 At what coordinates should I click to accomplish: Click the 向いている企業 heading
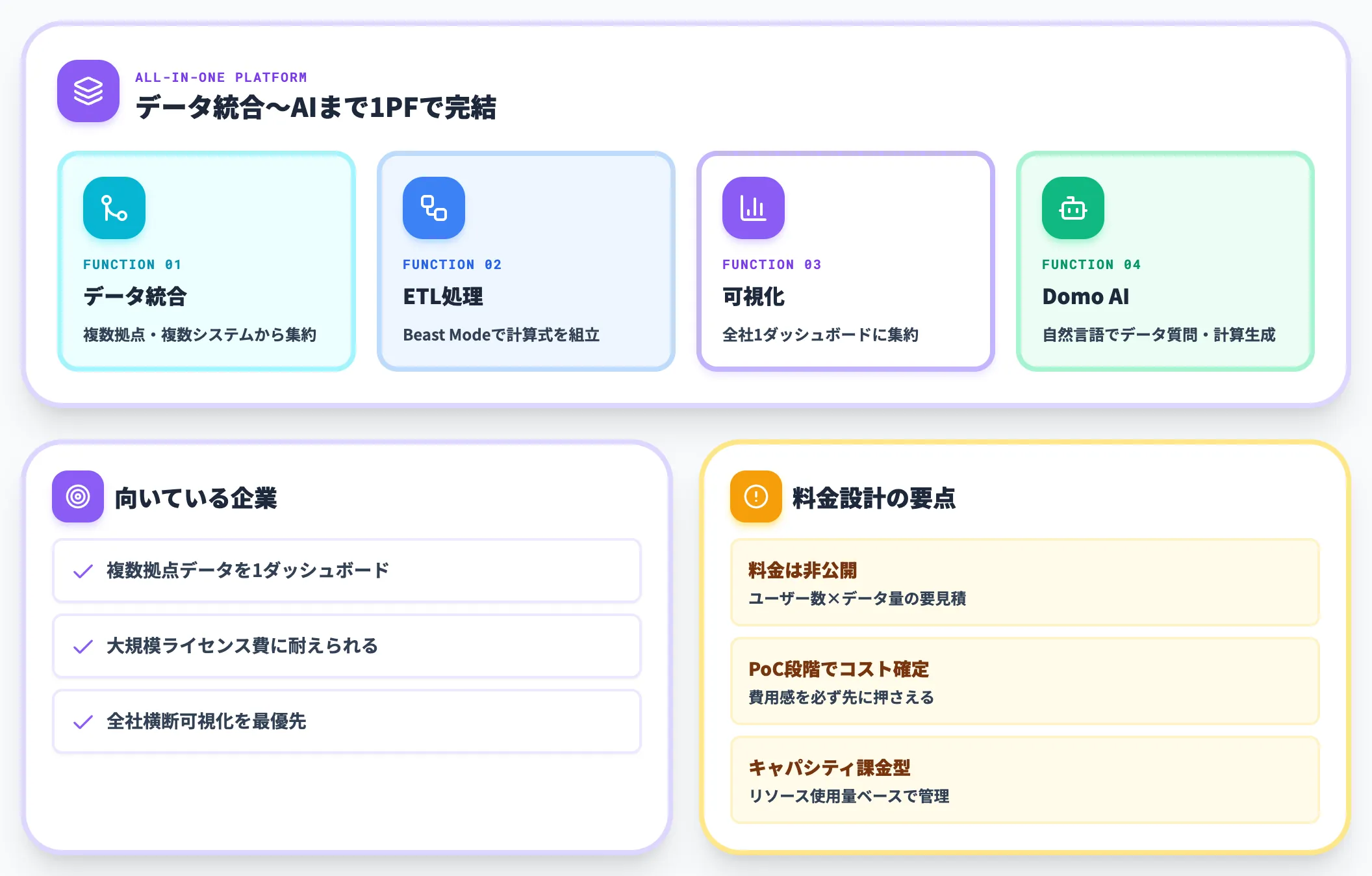point(196,498)
